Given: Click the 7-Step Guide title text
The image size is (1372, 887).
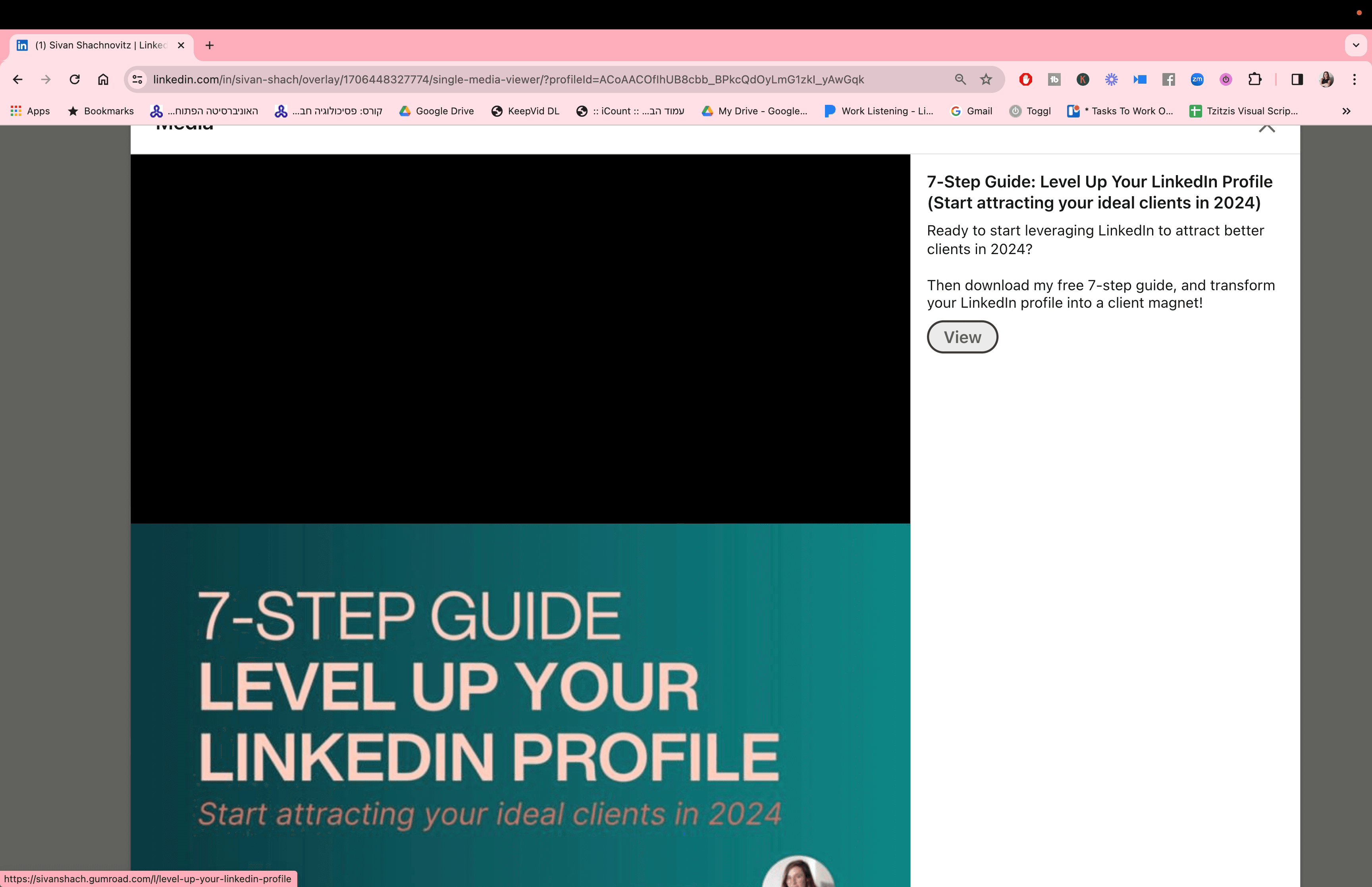Looking at the screenshot, I should [x=1100, y=193].
